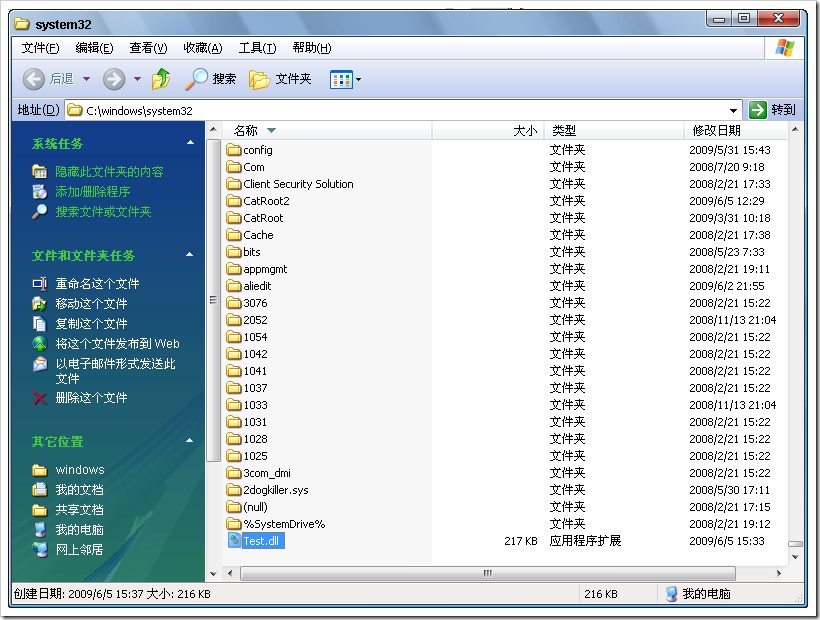Click the address bar path field
Screen dimensions: 820x620
(404, 110)
